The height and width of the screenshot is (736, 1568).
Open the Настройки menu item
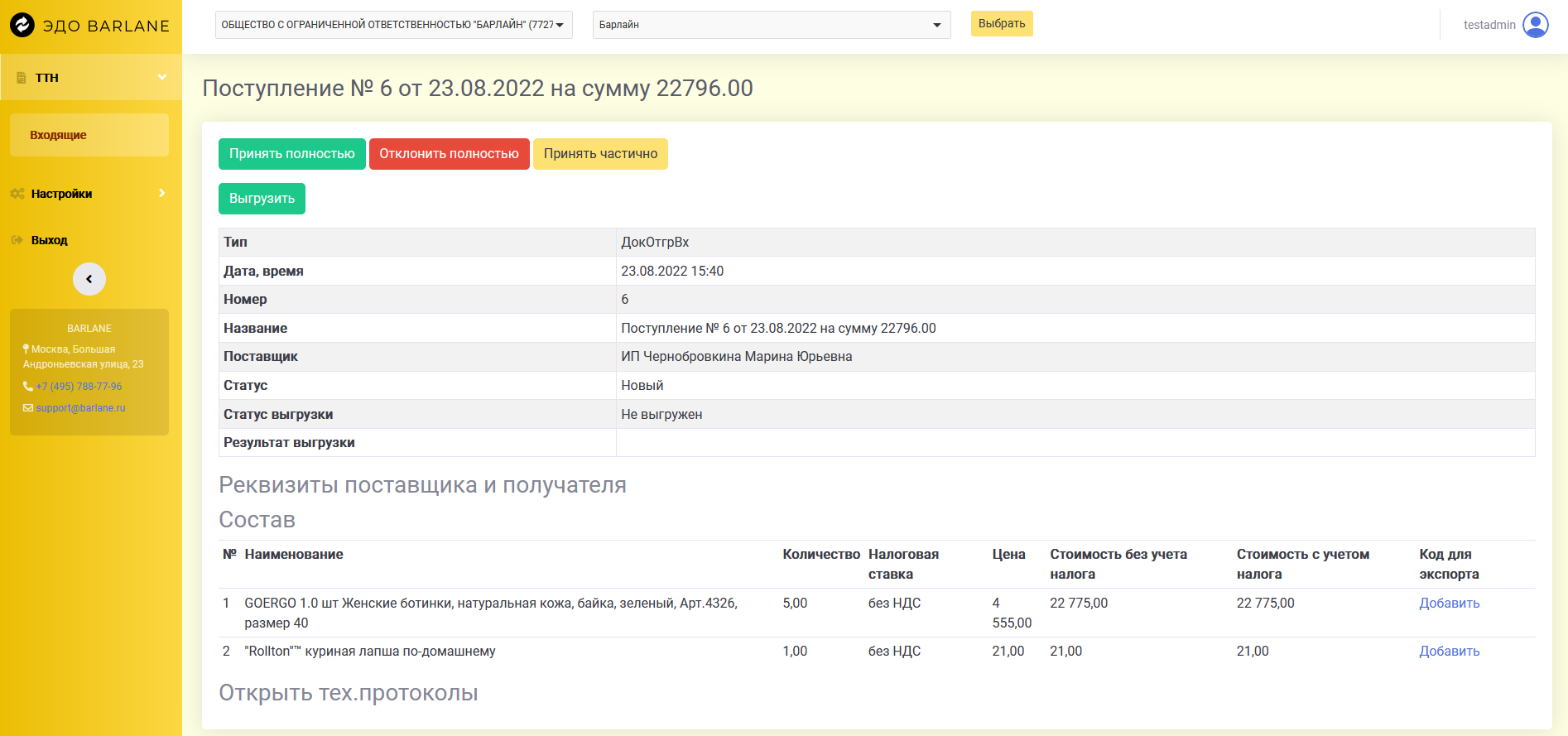(x=91, y=194)
